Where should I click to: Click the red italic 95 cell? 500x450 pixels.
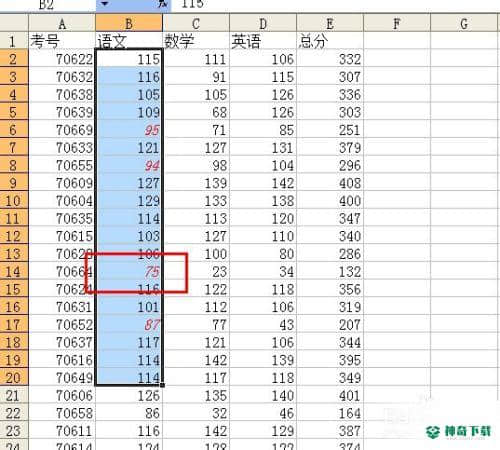pos(129,130)
